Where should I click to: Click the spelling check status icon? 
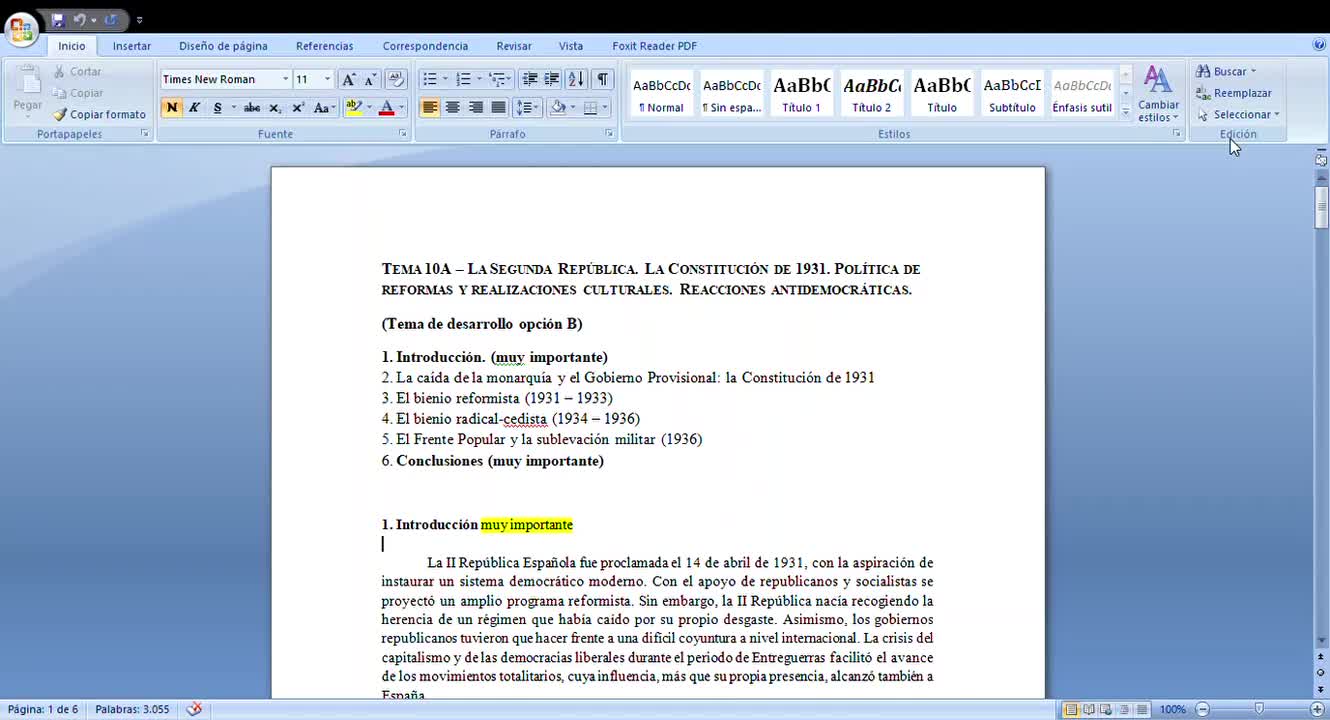point(195,709)
